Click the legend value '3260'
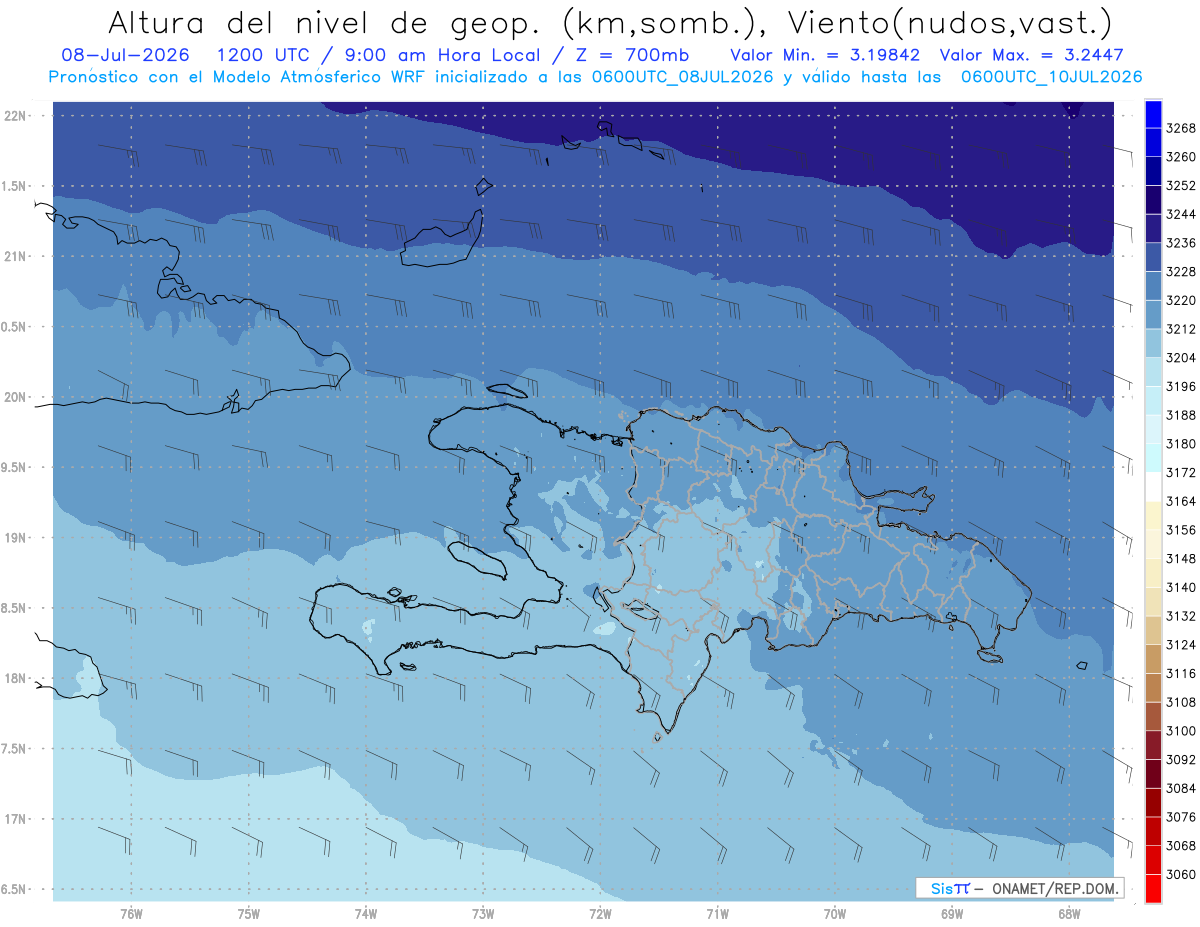Viewport: 1200px width, 927px height. 1181,157
